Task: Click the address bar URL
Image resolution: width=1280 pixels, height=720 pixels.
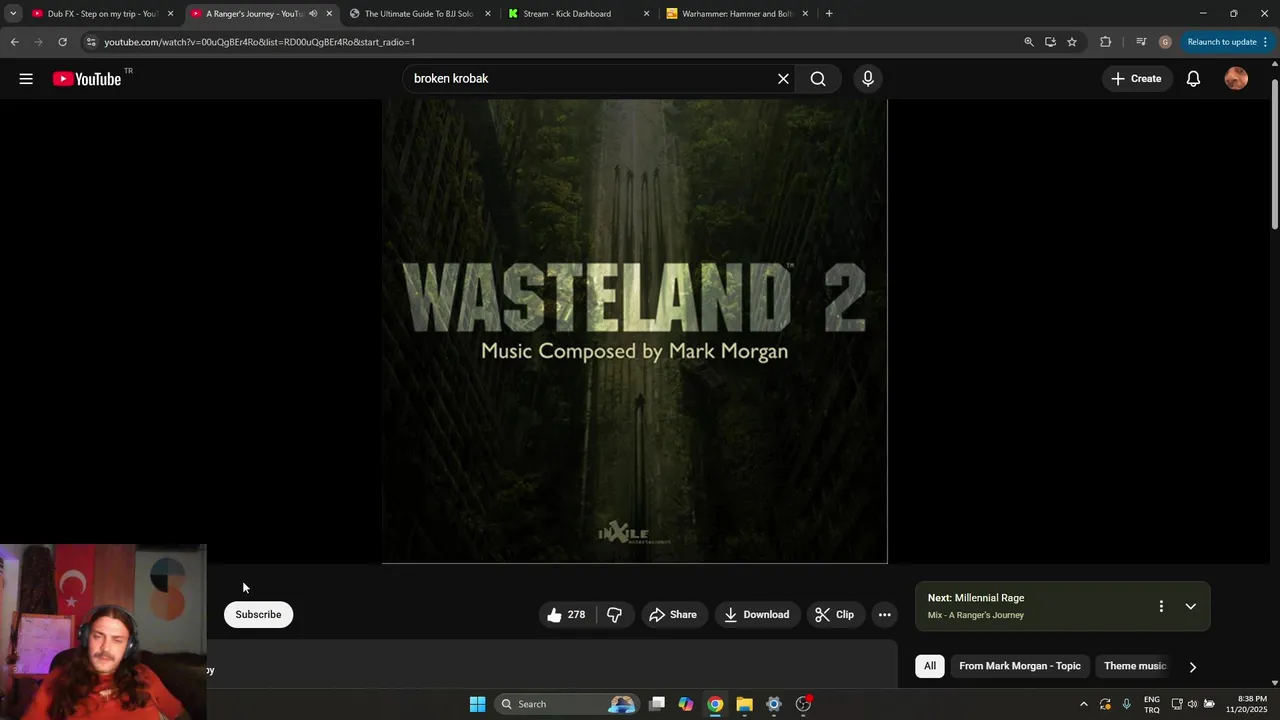Action: click(260, 42)
